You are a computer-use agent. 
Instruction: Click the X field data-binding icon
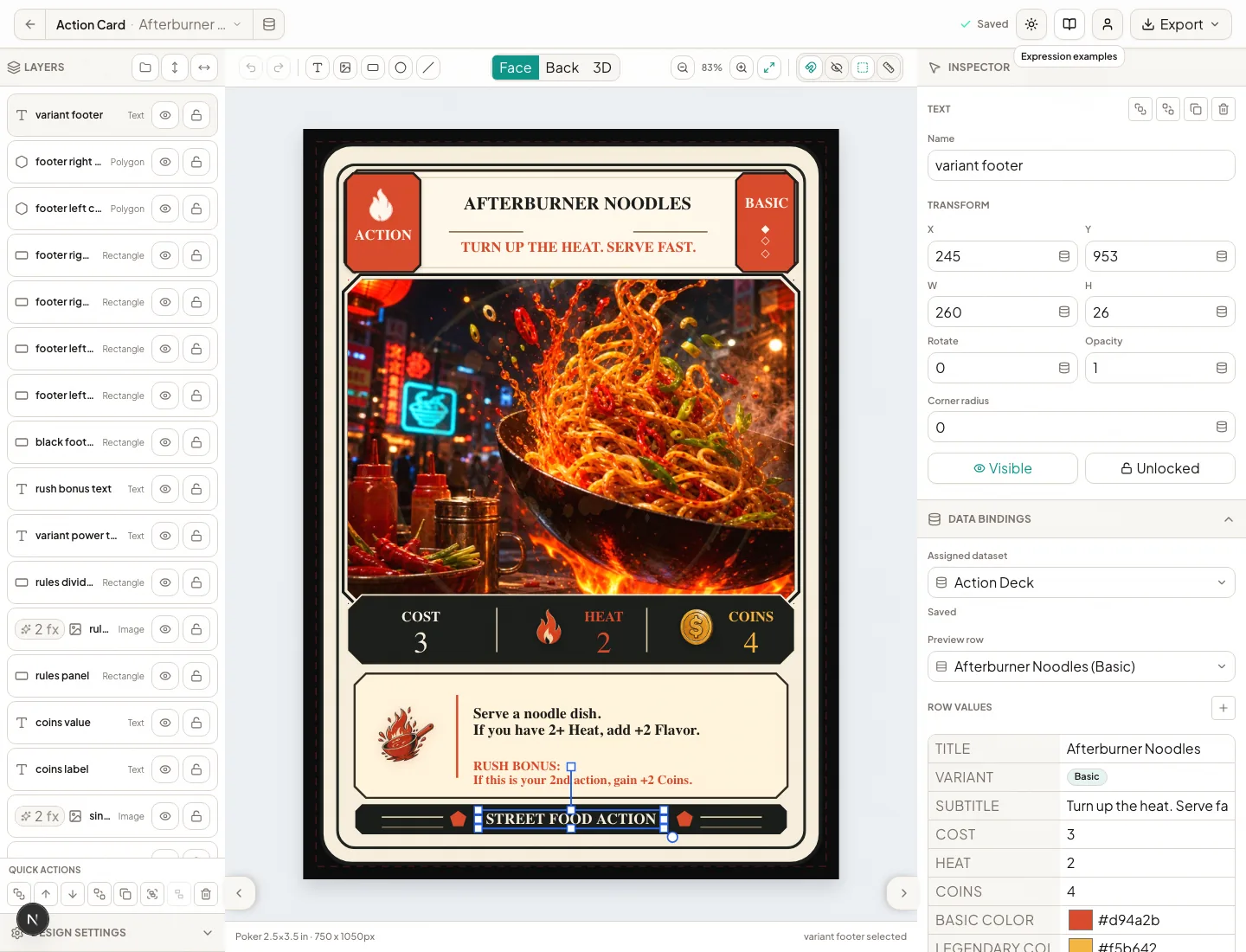tap(1064, 256)
